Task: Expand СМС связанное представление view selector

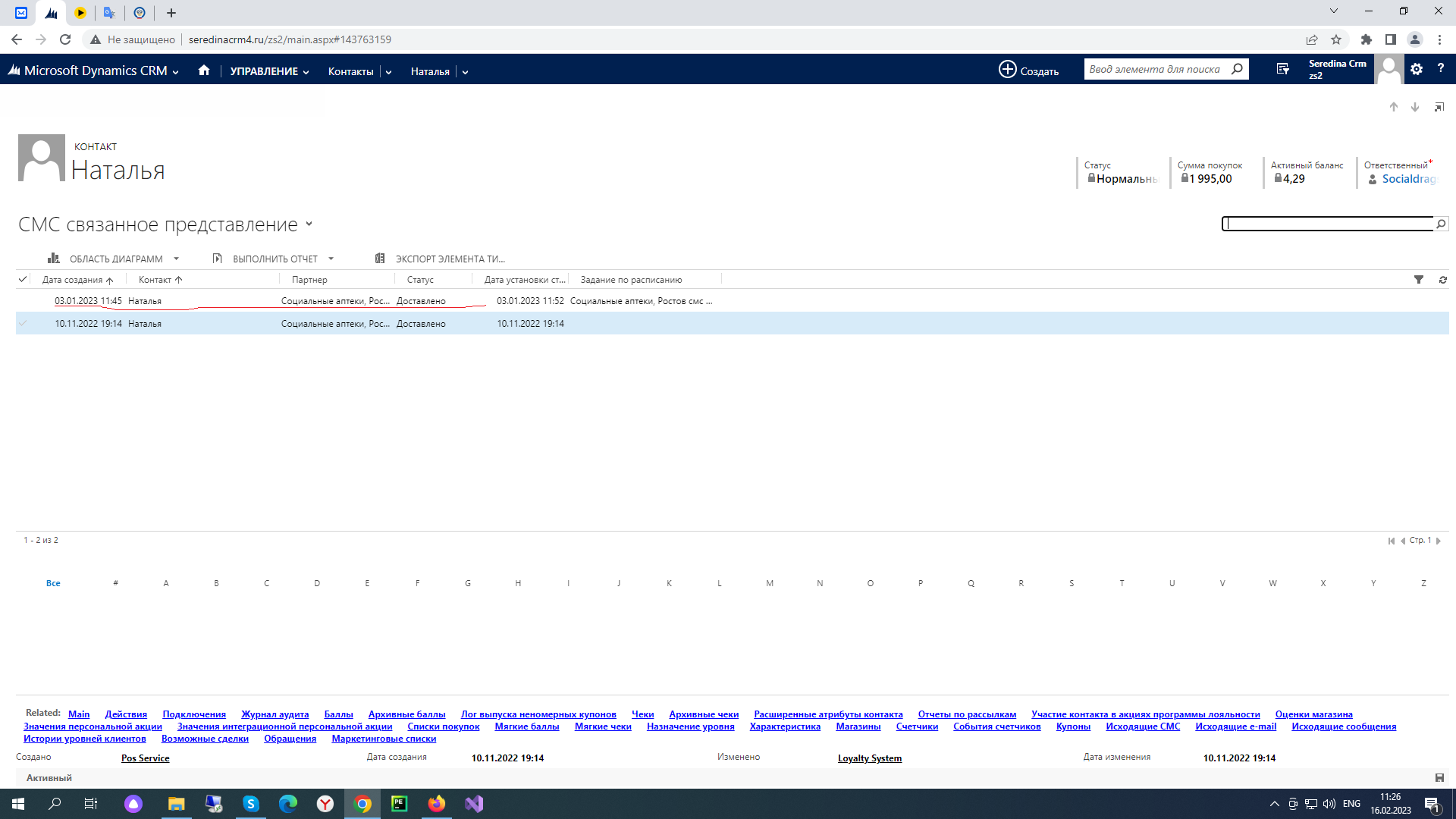Action: pos(309,224)
